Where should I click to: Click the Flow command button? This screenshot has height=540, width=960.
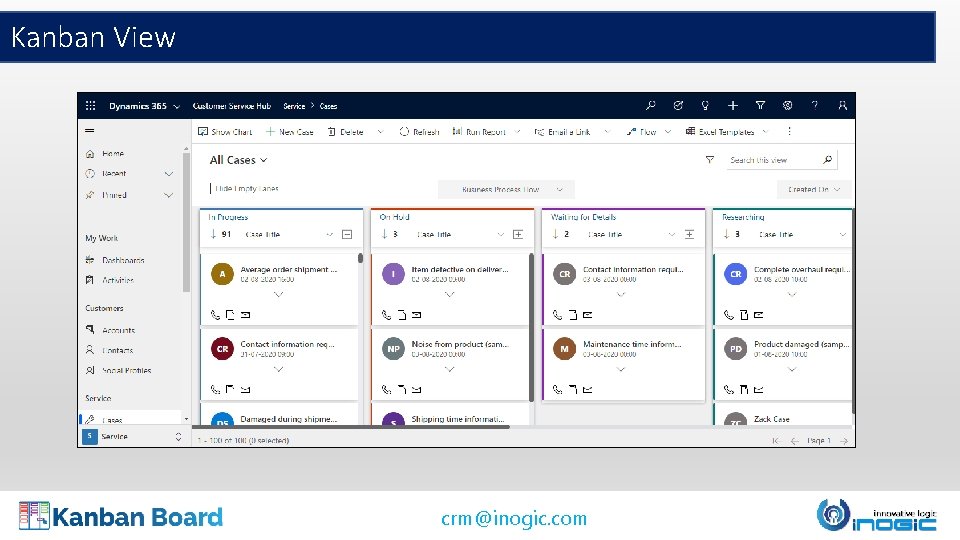point(641,132)
